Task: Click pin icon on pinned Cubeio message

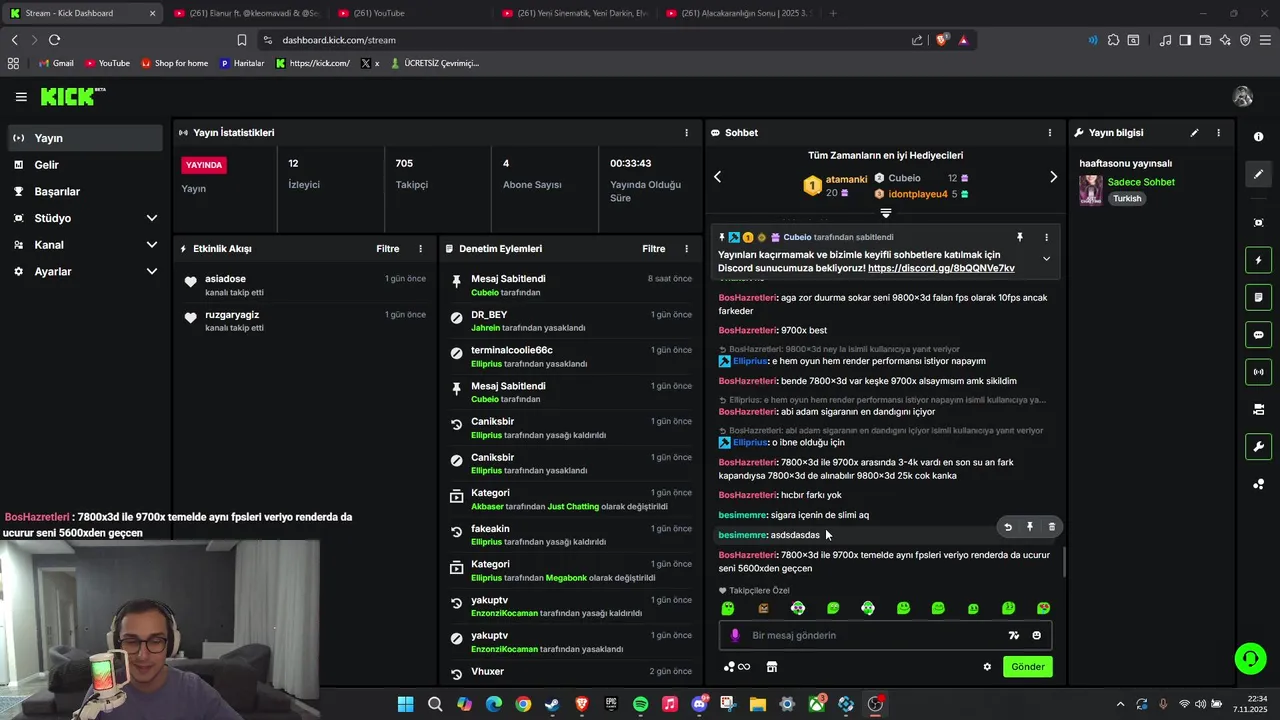Action: pos(1020,237)
